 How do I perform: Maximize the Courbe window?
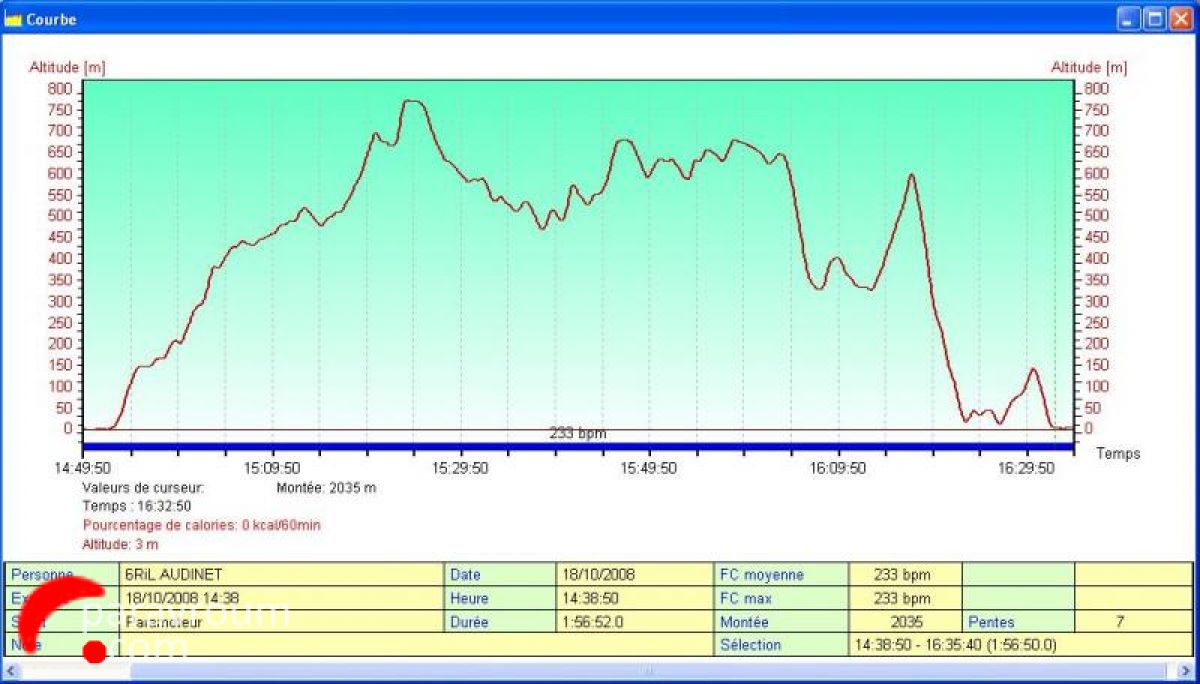[x=1154, y=19]
